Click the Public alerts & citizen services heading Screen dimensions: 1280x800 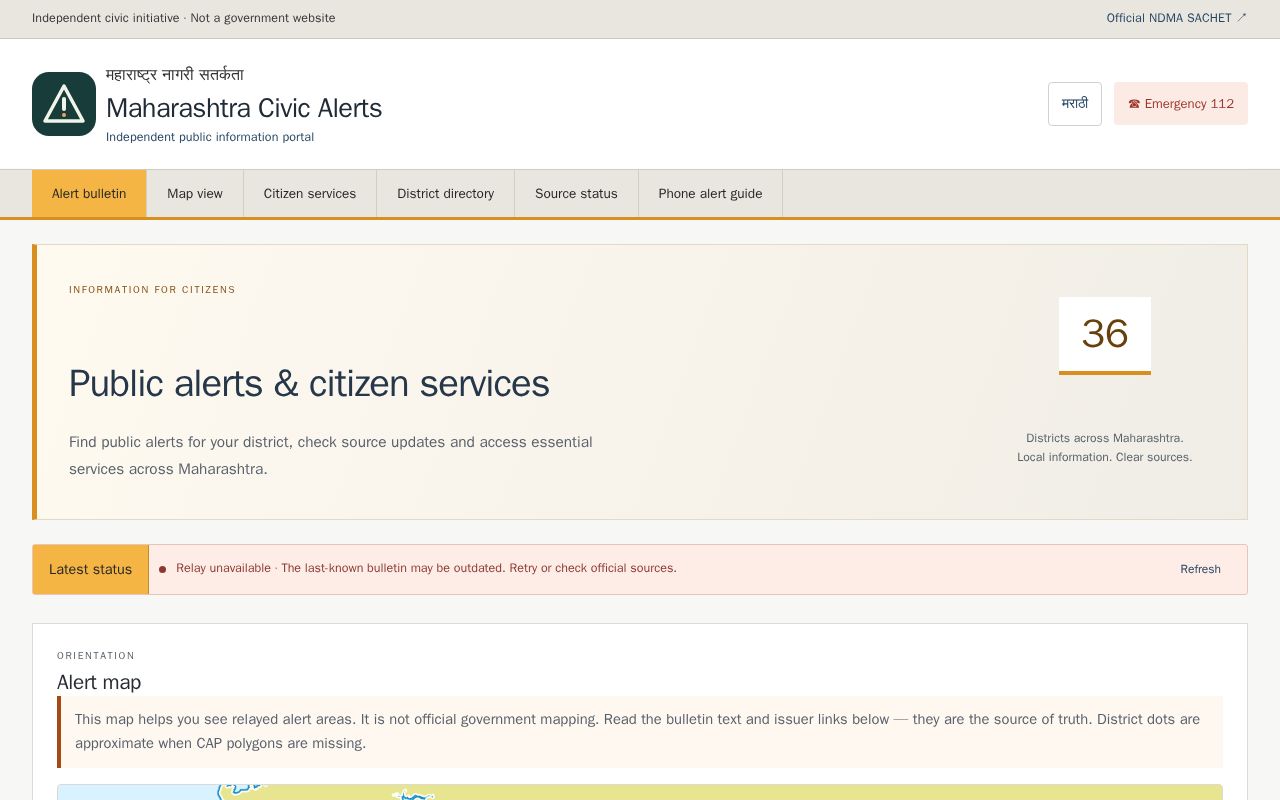click(x=309, y=384)
